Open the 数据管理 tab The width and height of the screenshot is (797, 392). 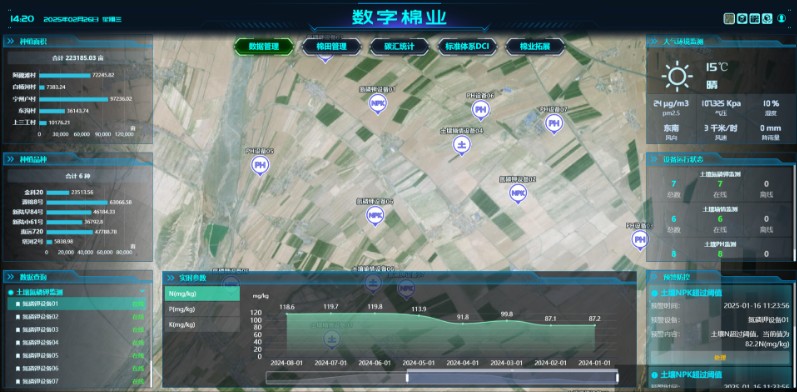(264, 46)
